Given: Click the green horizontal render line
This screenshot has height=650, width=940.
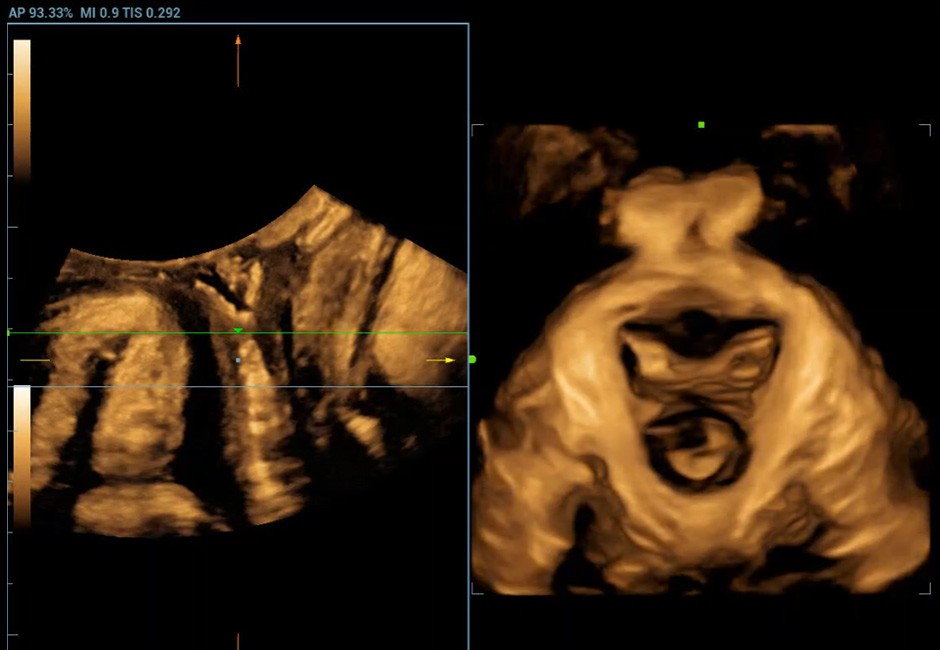Looking at the screenshot, I should tap(120, 333).
